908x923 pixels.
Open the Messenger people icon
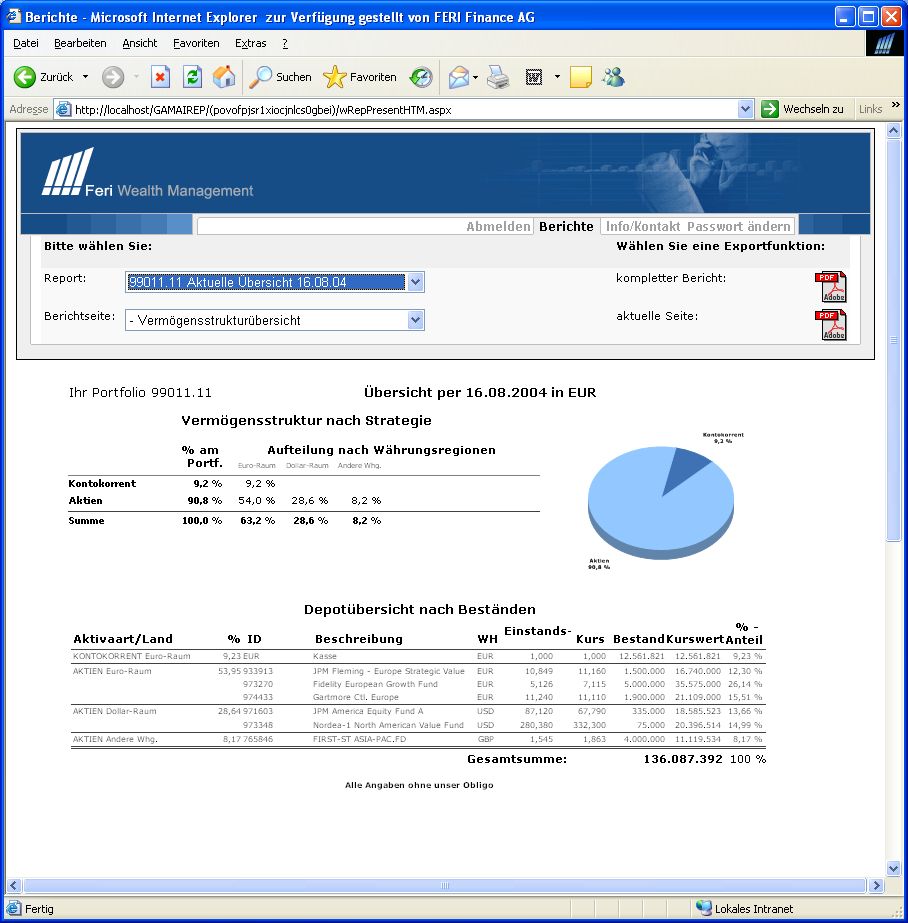613,77
